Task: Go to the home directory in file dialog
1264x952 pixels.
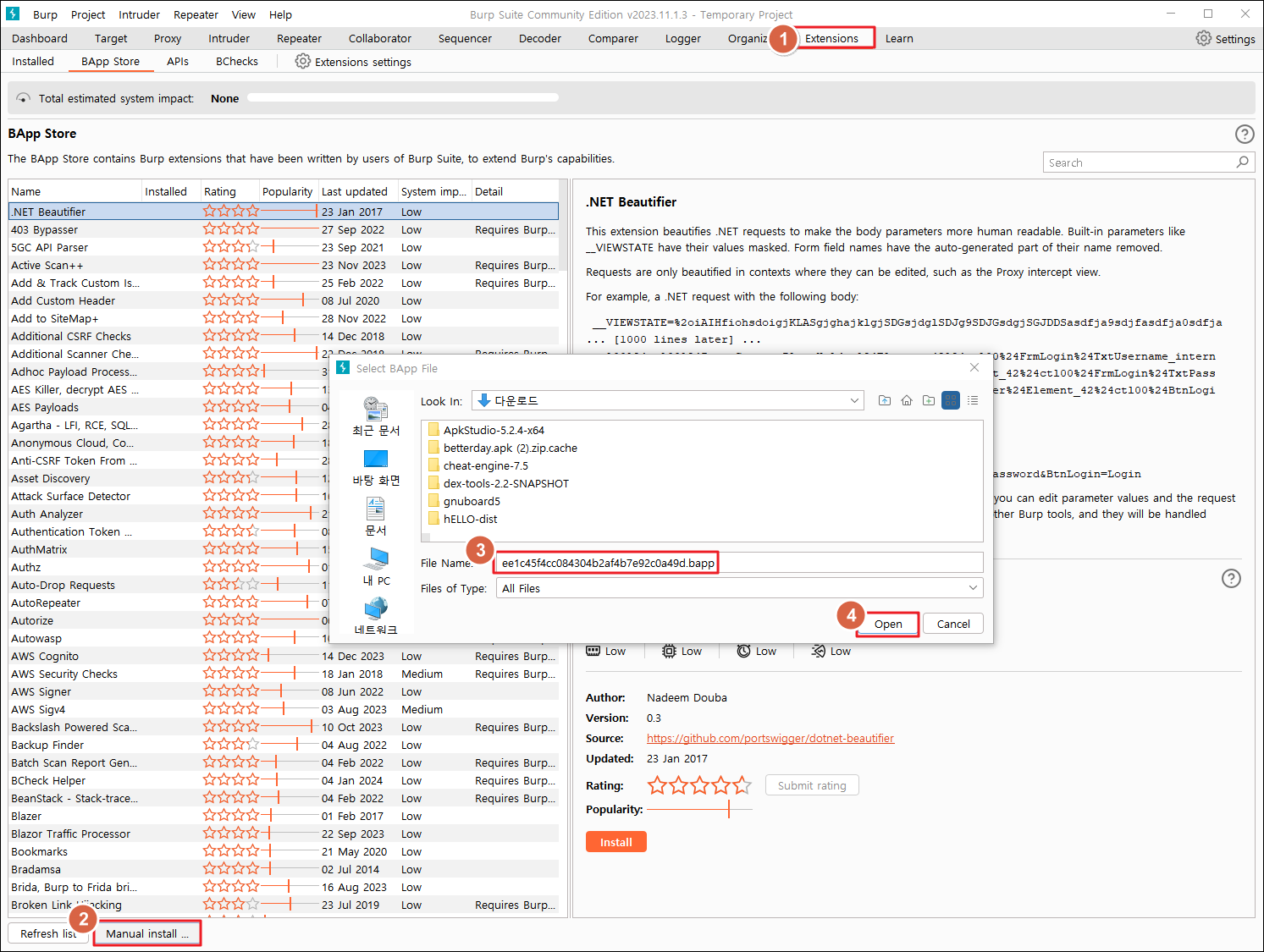Action: [x=907, y=400]
